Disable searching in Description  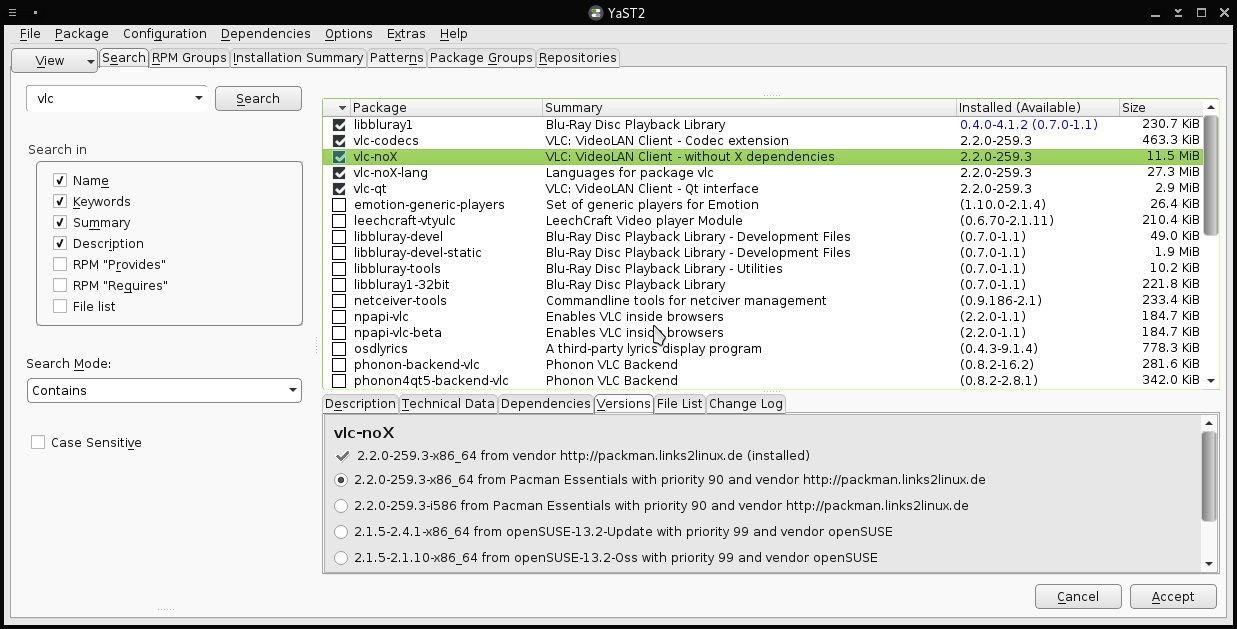point(60,244)
